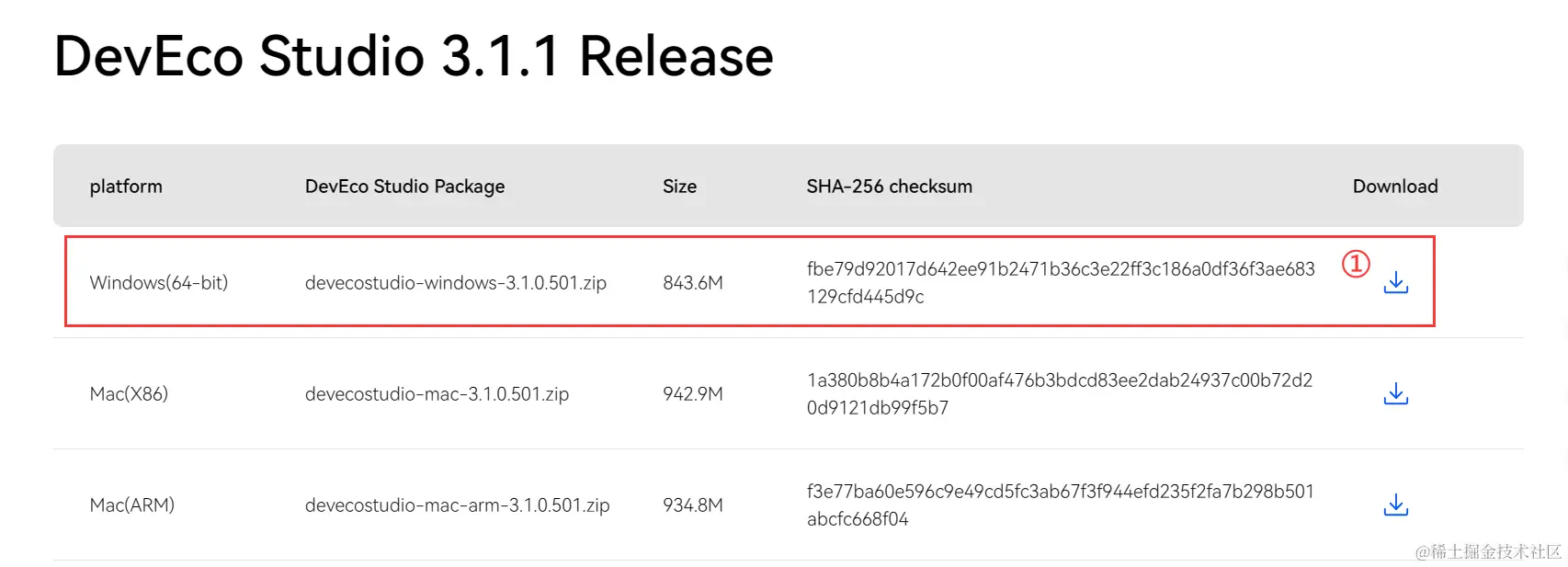Click the 934.8M size value
1568x567 pixels.
692,505
